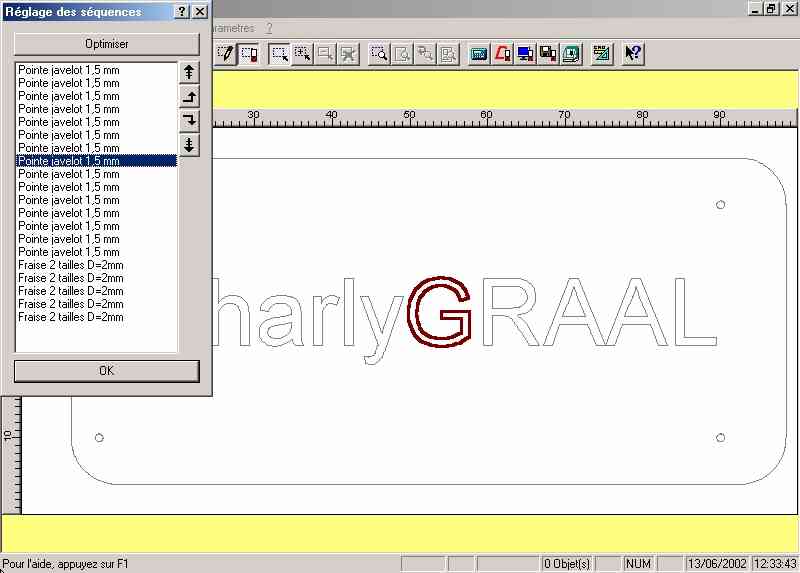Click the bottom-left drill hole circle
The image size is (800, 573).
[x=99, y=438]
